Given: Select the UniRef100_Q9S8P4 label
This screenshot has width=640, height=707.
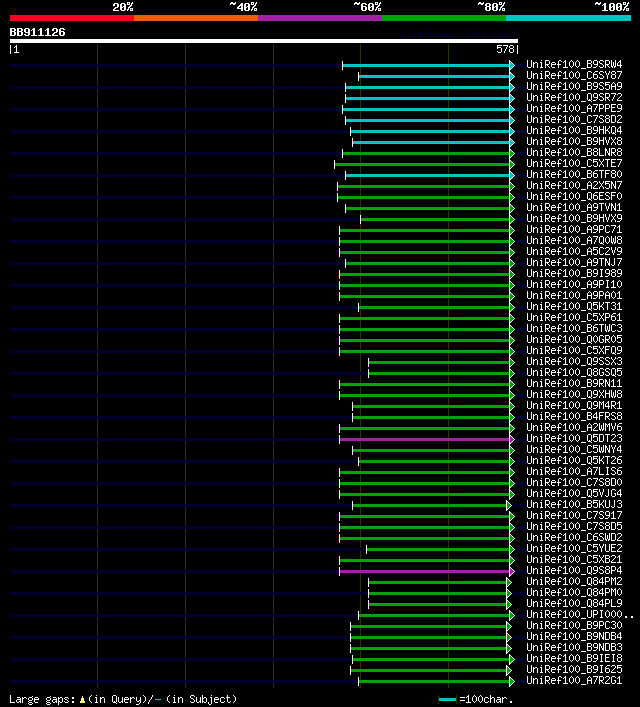Looking at the screenshot, I should 574,570.
